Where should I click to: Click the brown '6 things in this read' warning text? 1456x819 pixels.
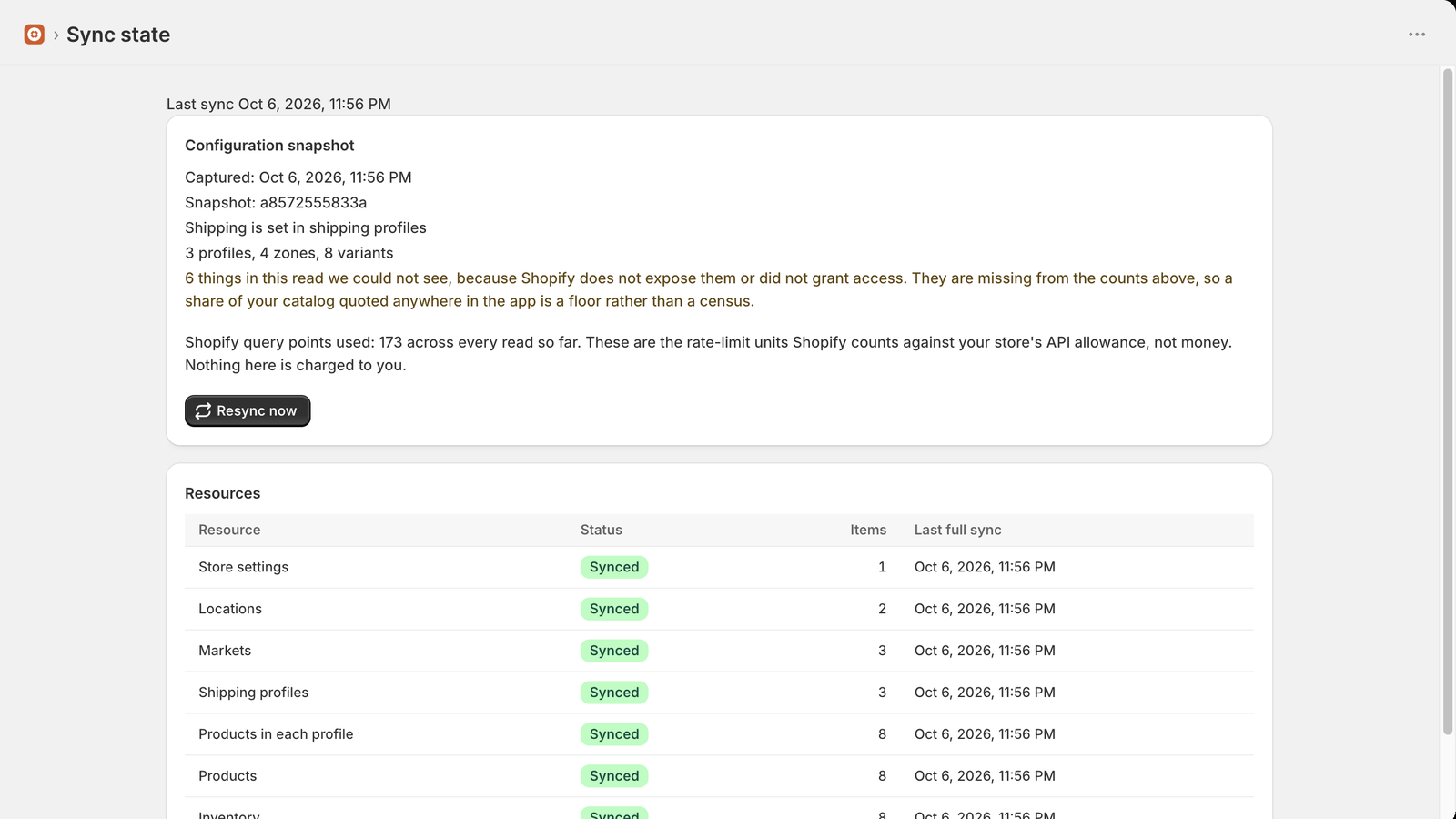(709, 289)
